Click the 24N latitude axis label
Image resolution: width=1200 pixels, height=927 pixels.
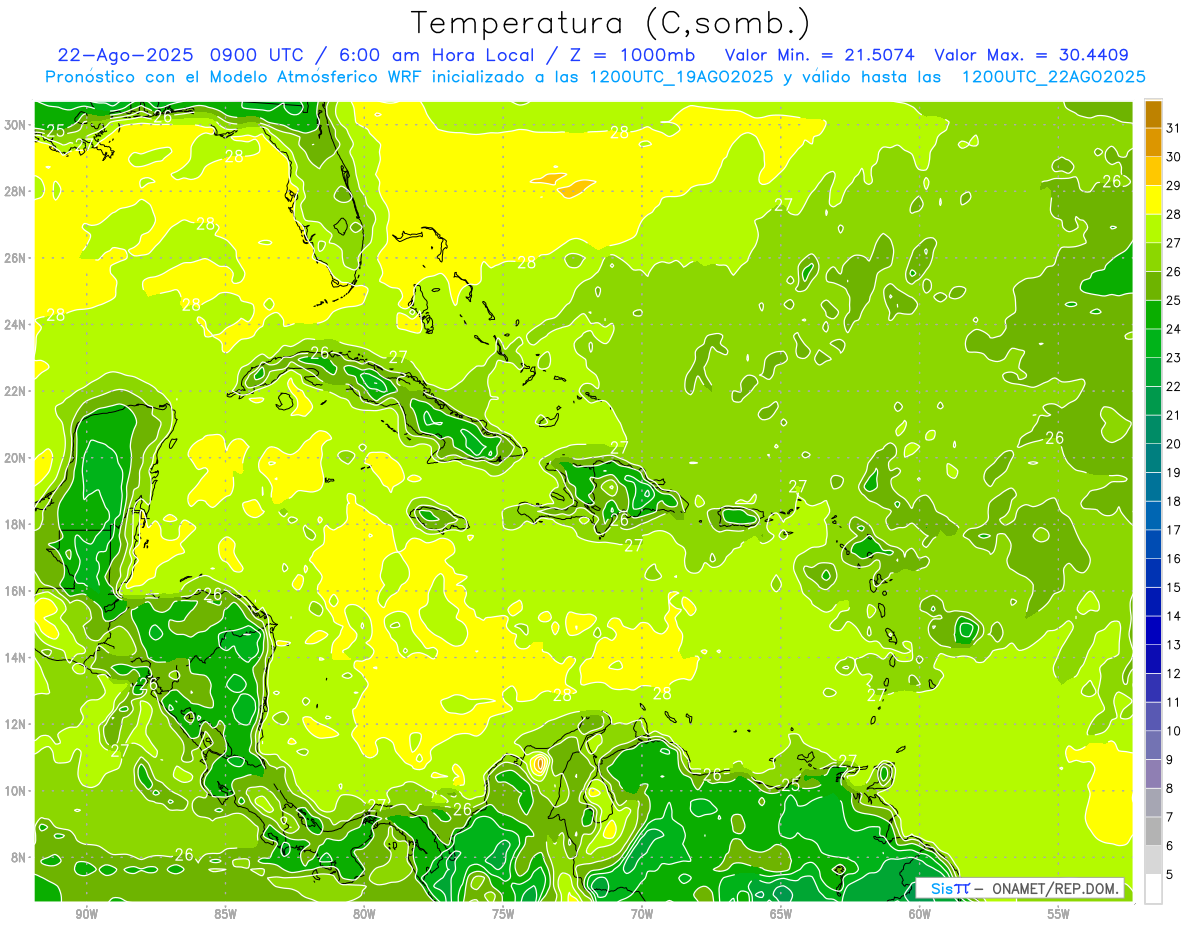point(16,324)
